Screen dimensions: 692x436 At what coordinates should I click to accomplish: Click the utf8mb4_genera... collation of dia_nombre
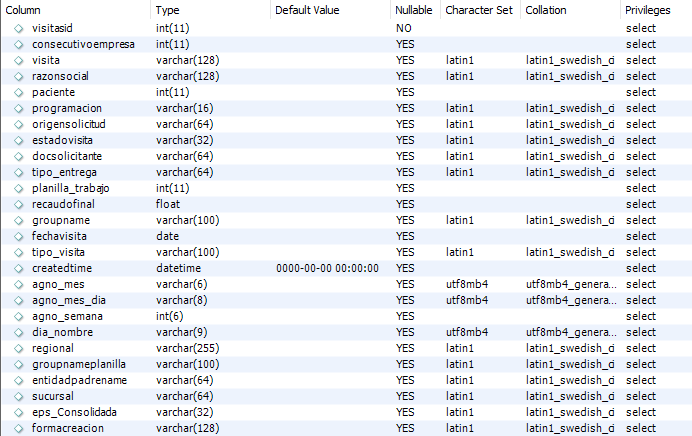pos(571,332)
